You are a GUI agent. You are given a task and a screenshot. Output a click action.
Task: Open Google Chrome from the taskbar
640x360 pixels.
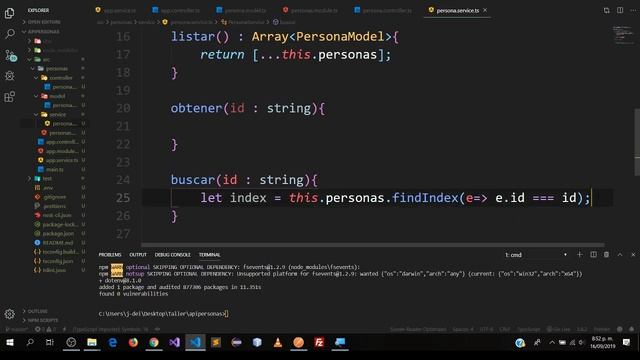(x=154, y=342)
